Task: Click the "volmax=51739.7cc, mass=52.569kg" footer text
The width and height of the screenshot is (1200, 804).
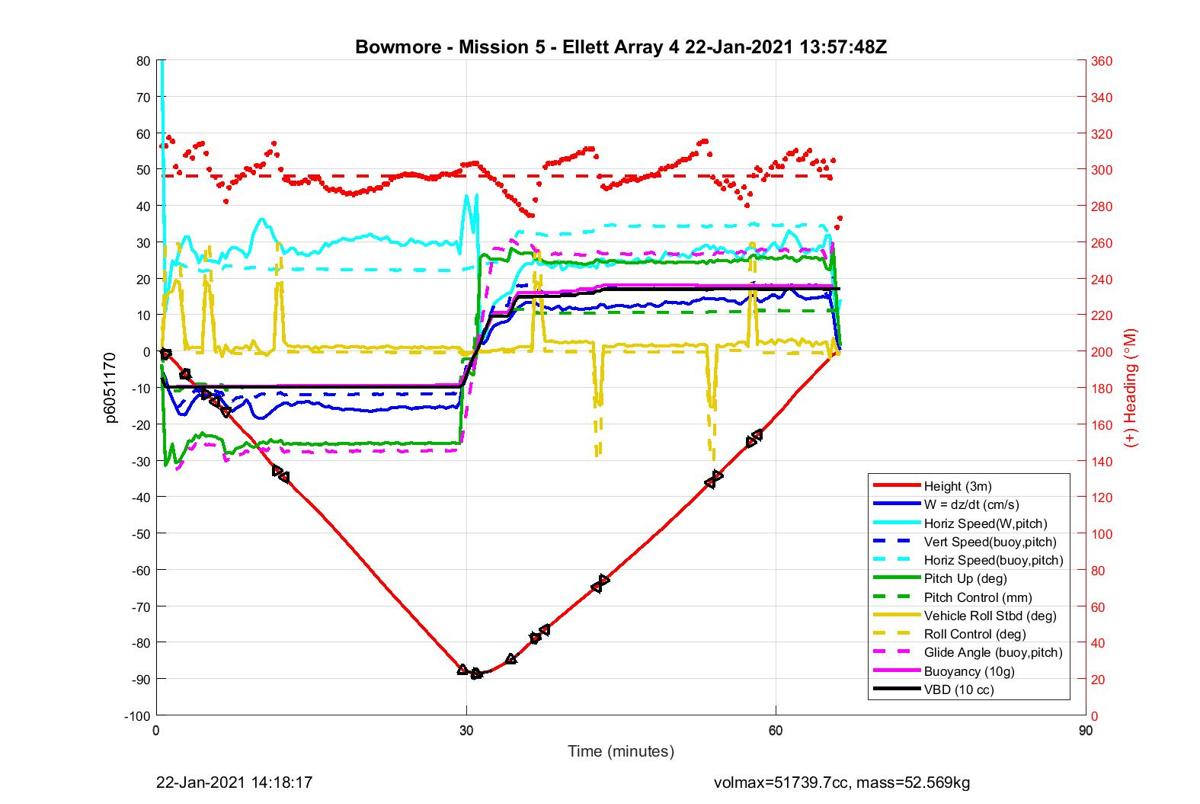Action: point(841,783)
